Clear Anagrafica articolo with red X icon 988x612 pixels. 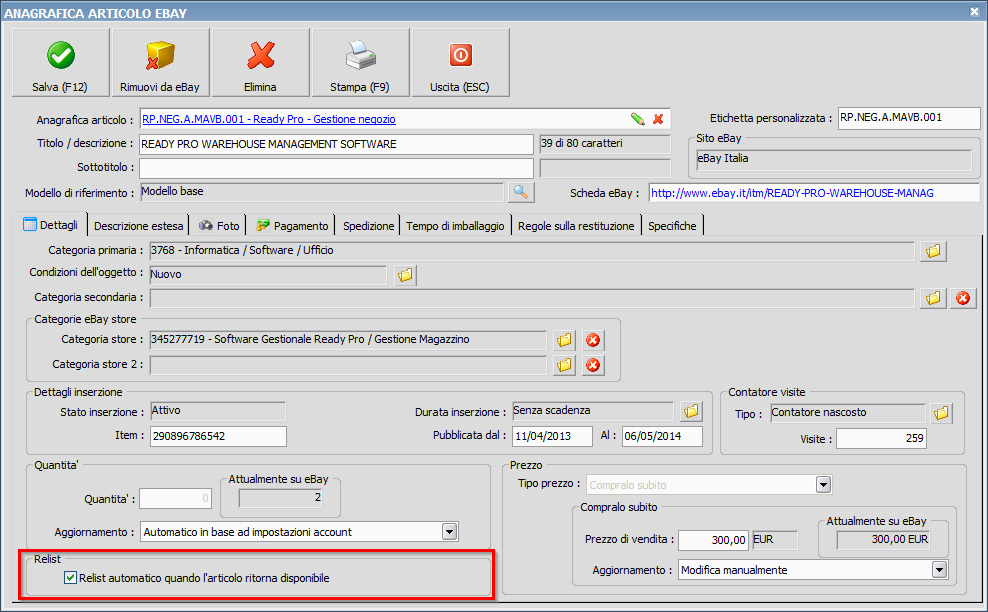pyautogui.click(x=658, y=118)
